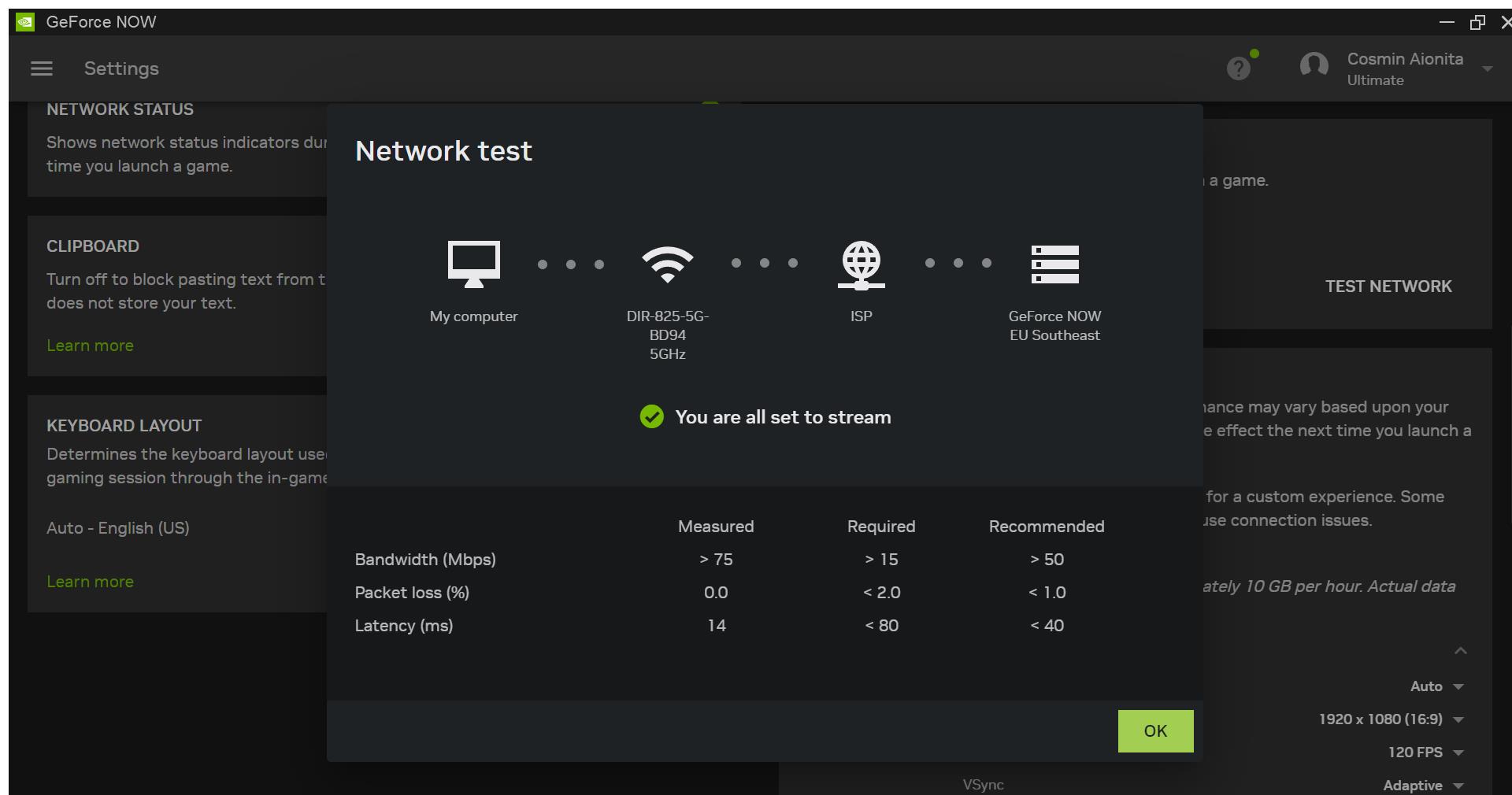Image resolution: width=1512 pixels, height=795 pixels.
Task: Click the required Latency < 80
Action: tap(881, 626)
